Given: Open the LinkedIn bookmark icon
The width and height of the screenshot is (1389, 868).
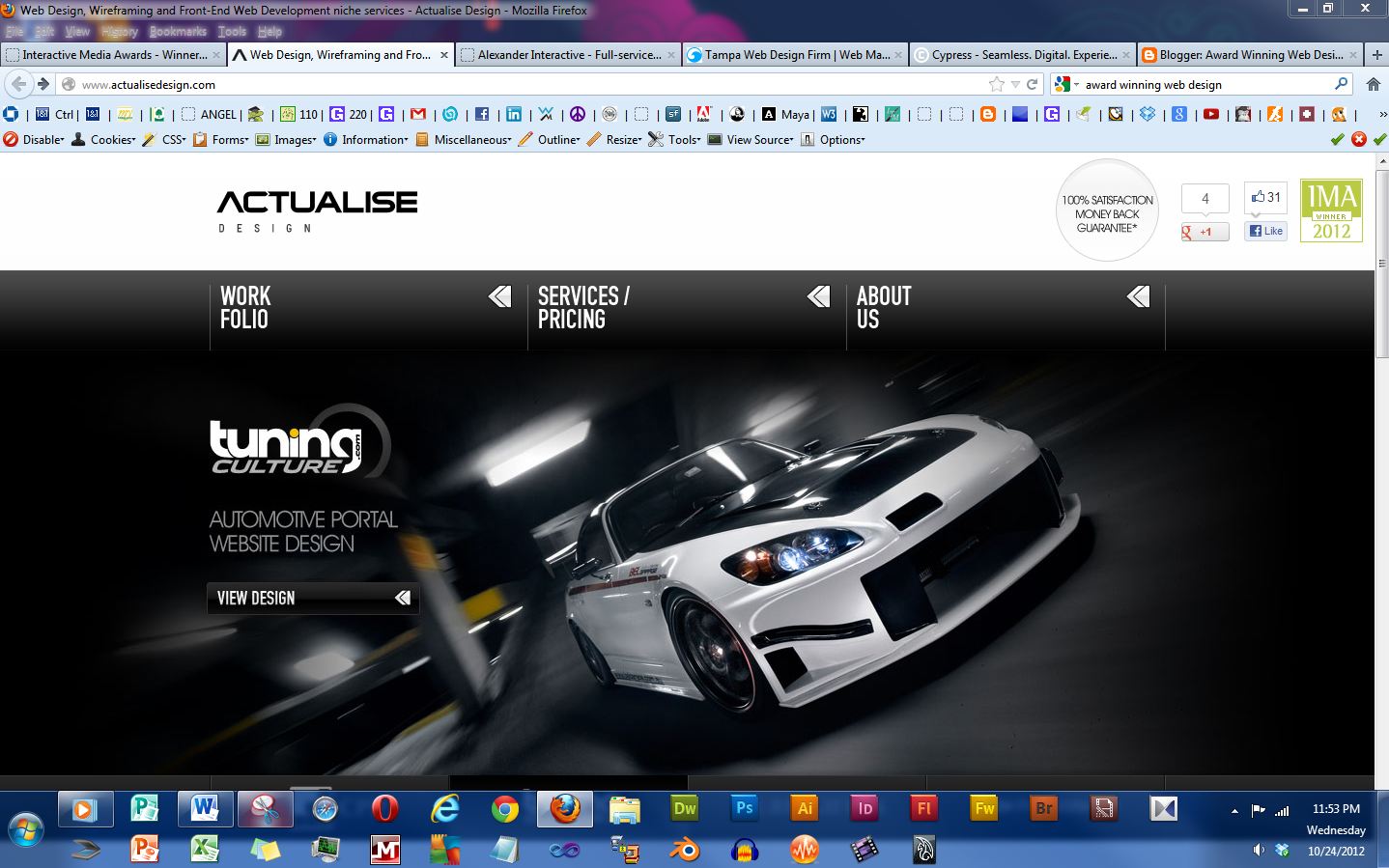Looking at the screenshot, I should coord(514,114).
